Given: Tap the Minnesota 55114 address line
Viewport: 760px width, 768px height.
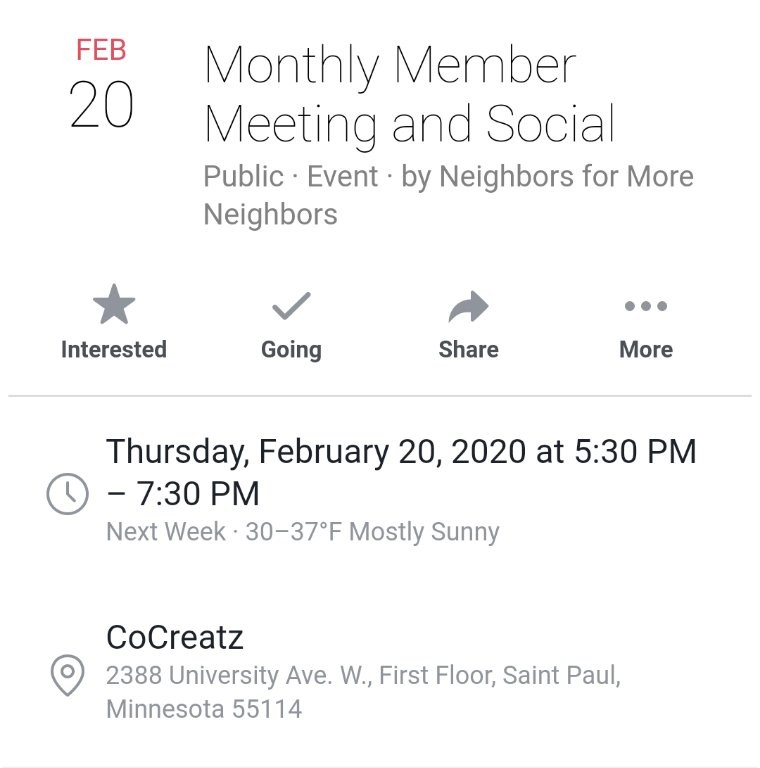Looking at the screenshot, I should (203, 709).
